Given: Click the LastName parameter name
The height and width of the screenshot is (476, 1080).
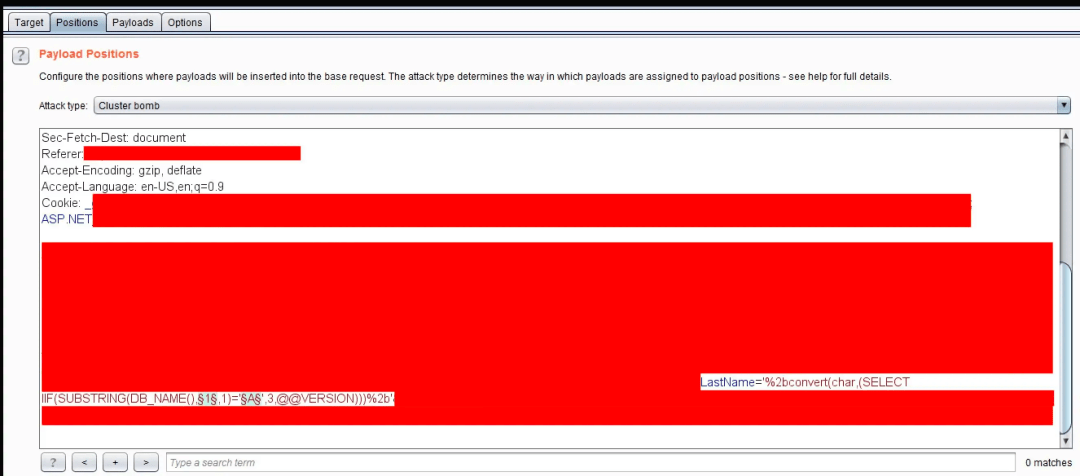Looking at the screenshot, I should (x=726, y=382).
